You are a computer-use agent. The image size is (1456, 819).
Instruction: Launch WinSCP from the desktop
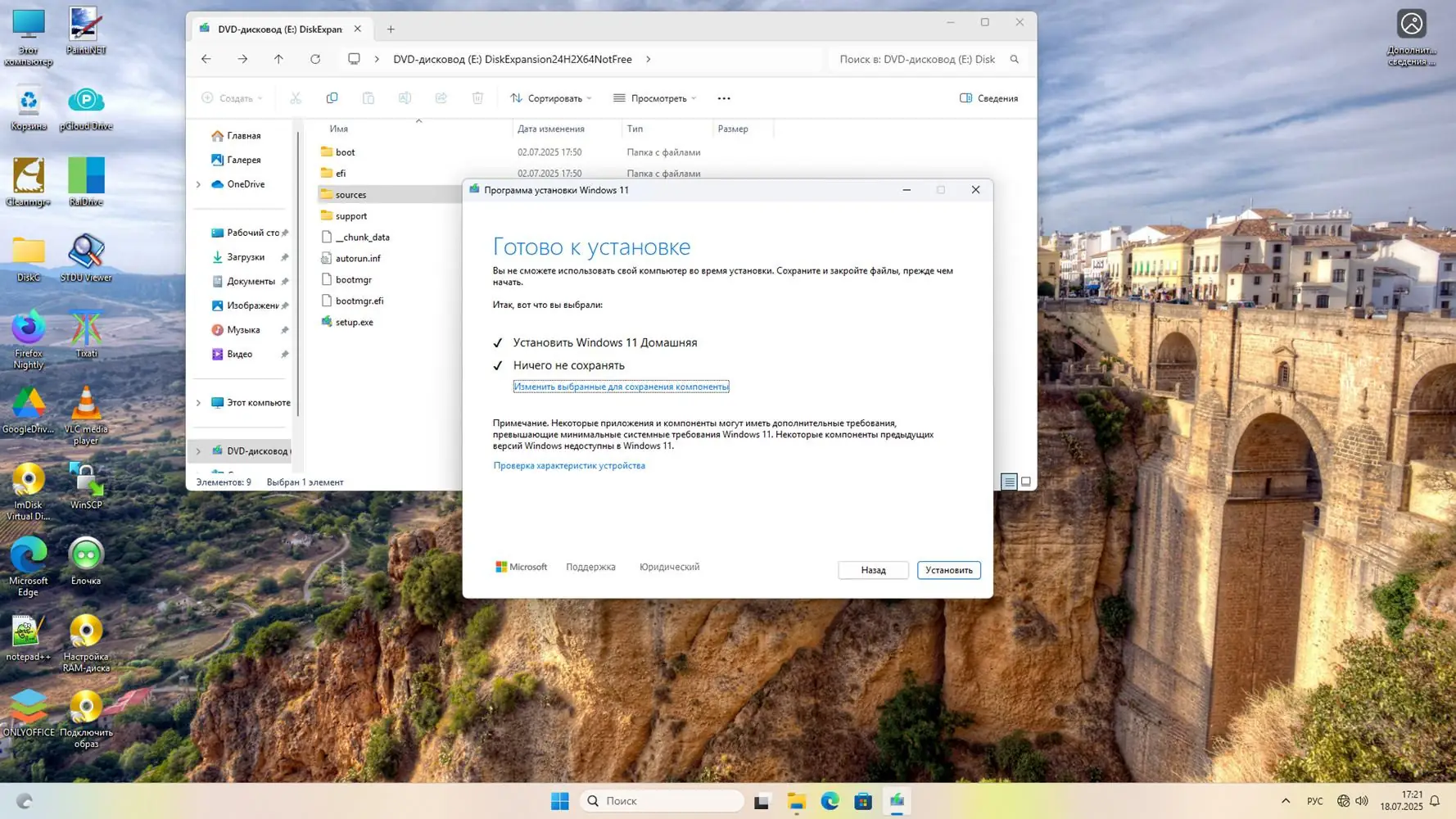pos(86,485)
